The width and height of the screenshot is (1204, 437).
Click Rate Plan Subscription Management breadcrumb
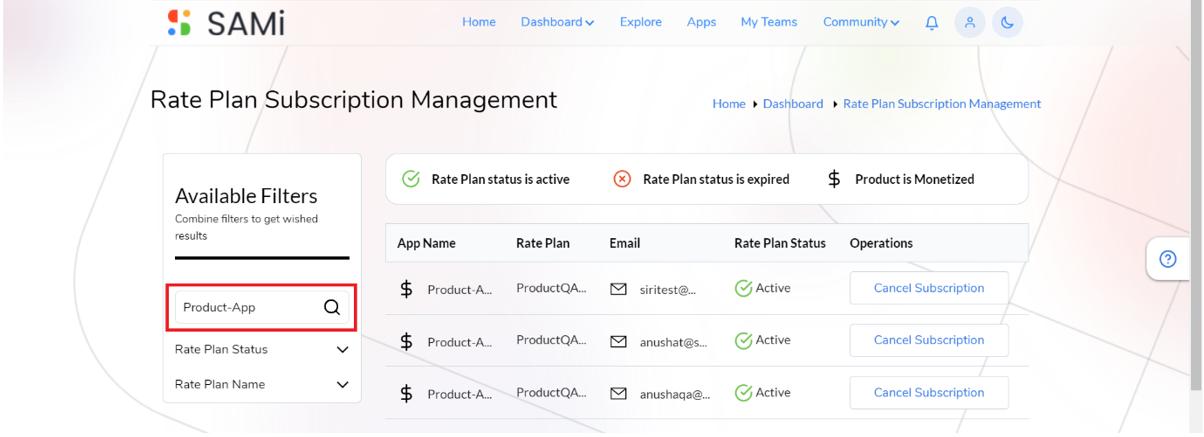tap(942, 104)
